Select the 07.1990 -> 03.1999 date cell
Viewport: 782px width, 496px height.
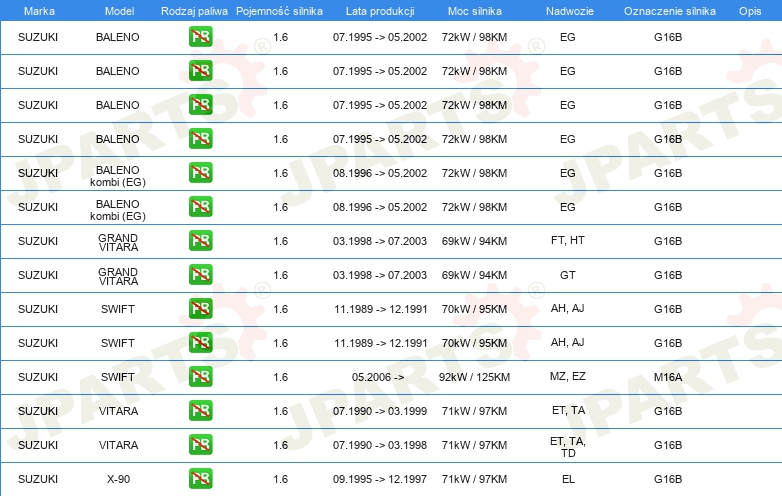click(x=380, y=411)
